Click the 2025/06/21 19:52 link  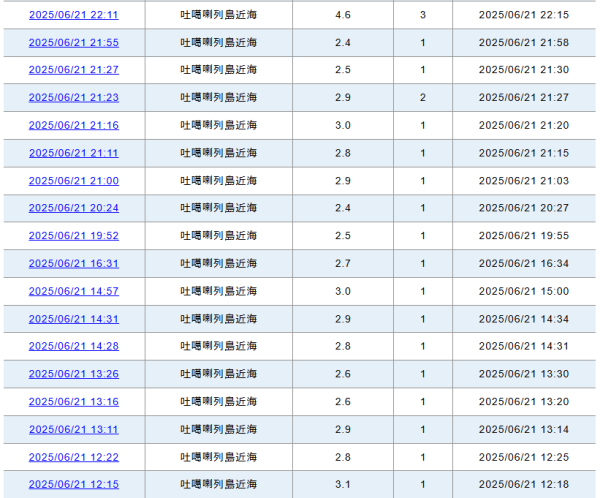[73, 236]
